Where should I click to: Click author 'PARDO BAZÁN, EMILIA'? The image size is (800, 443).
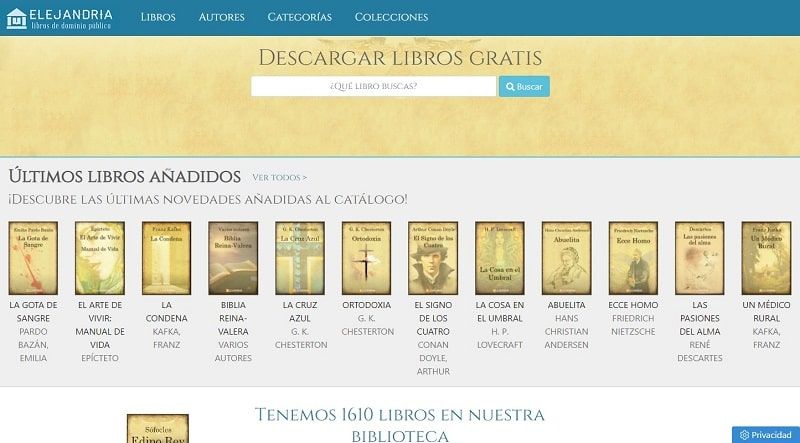click(33, 344)
